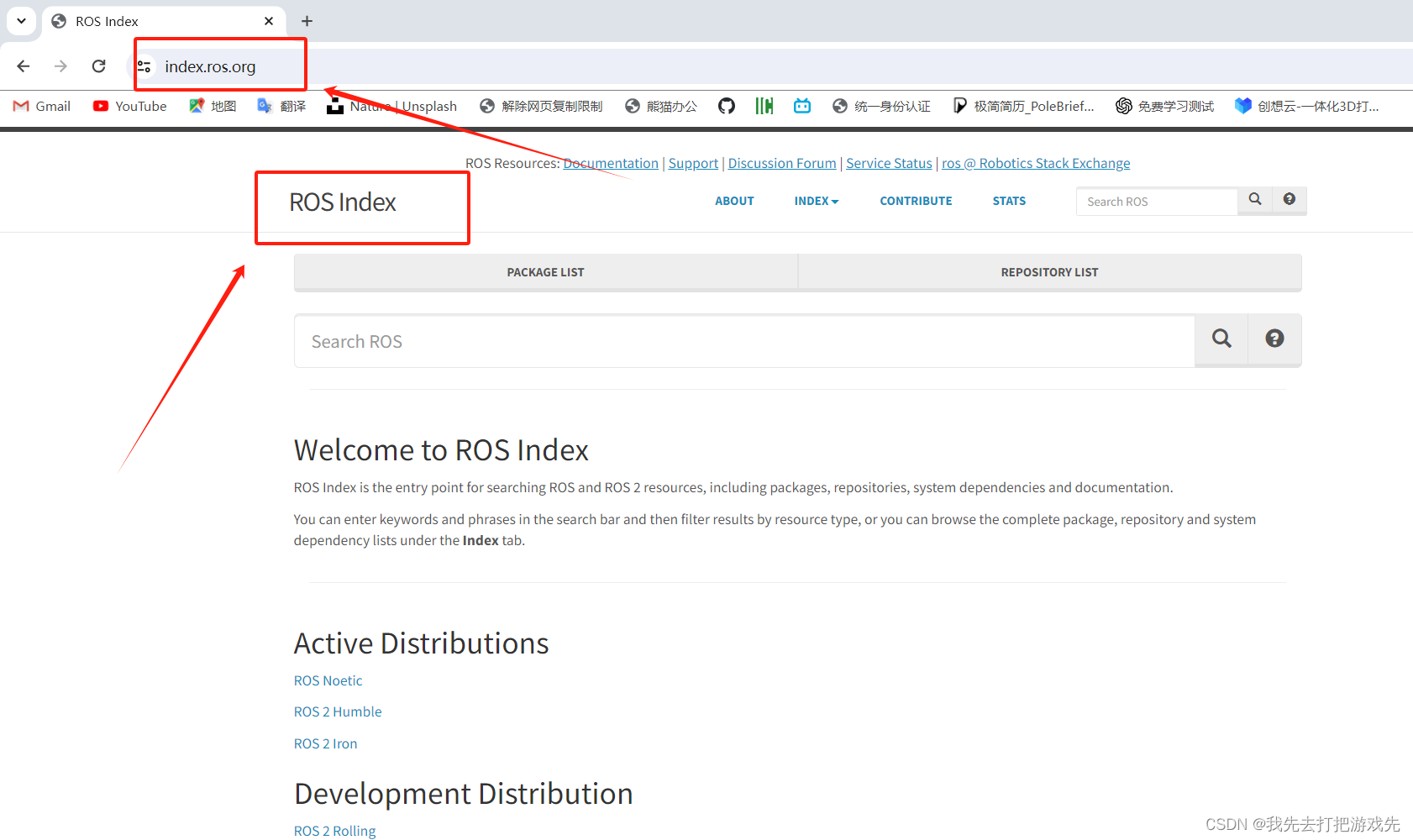Close the ROS Index tab
1413x840 pixels.
[269, 21]
